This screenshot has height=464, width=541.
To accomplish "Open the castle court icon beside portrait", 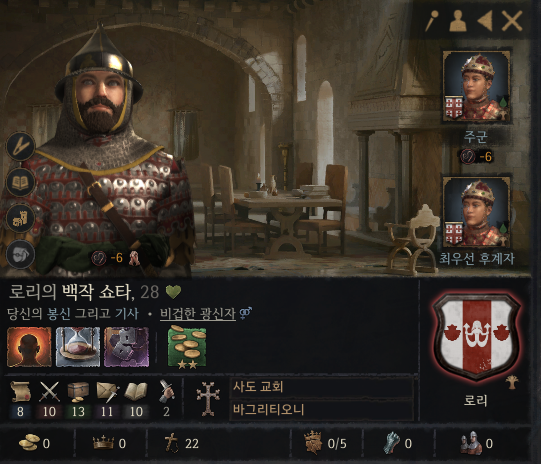I will (x=20, y=218).
